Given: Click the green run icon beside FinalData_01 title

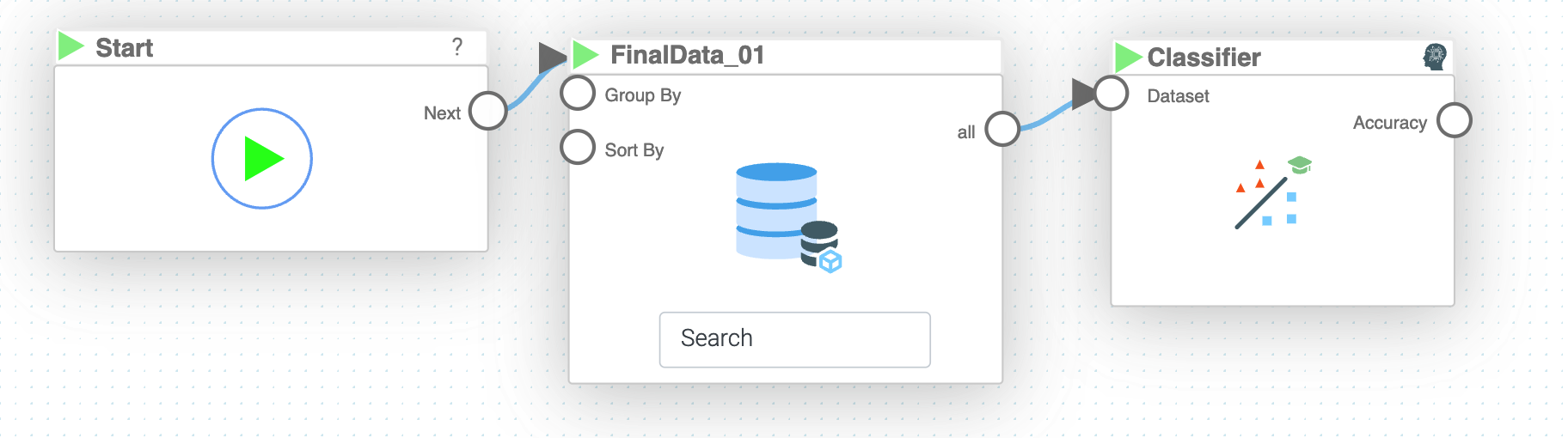Looking at the screenshot, I should coord(585,55).
